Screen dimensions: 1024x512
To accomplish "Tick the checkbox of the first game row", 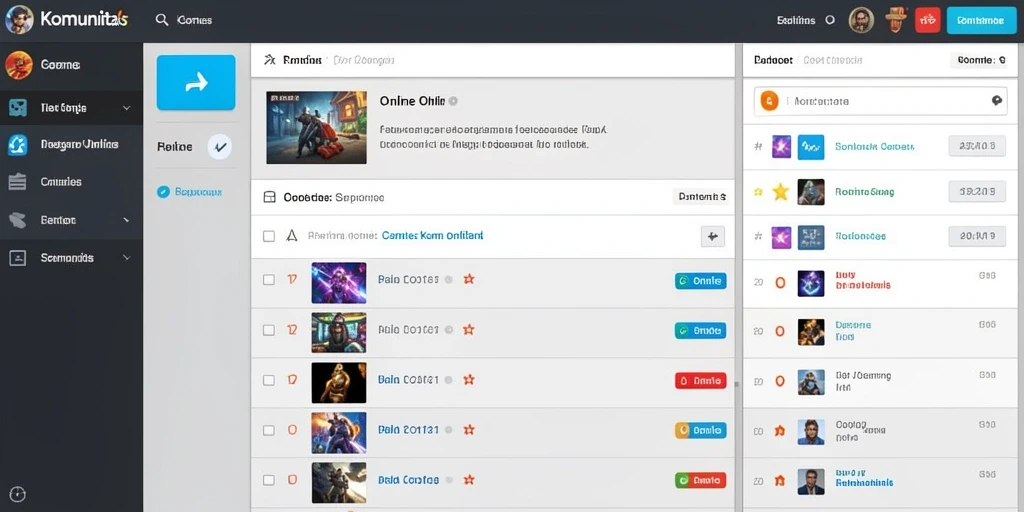I will [x=268, y=280].
